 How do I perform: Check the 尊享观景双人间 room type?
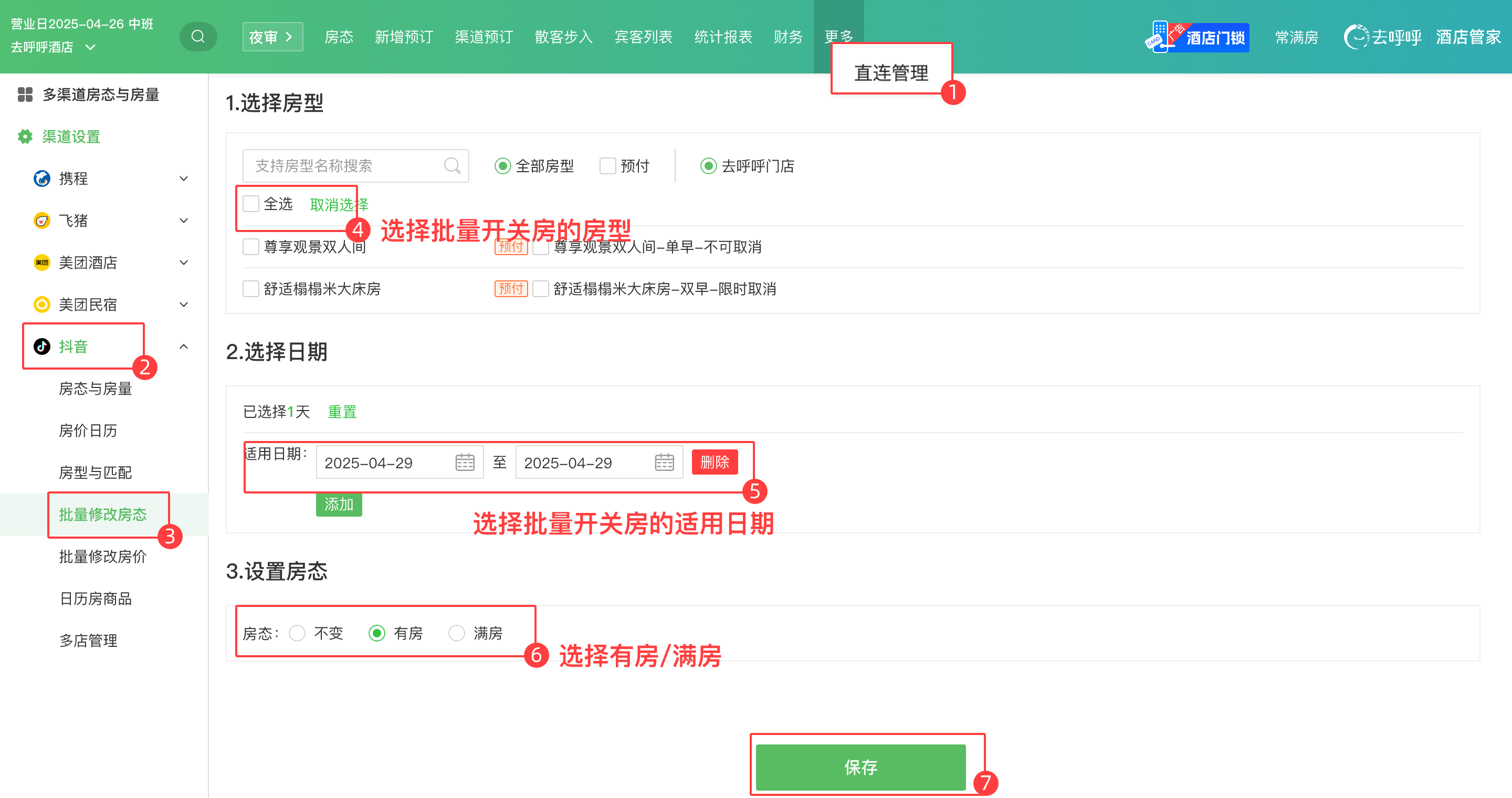click(251, 247)
